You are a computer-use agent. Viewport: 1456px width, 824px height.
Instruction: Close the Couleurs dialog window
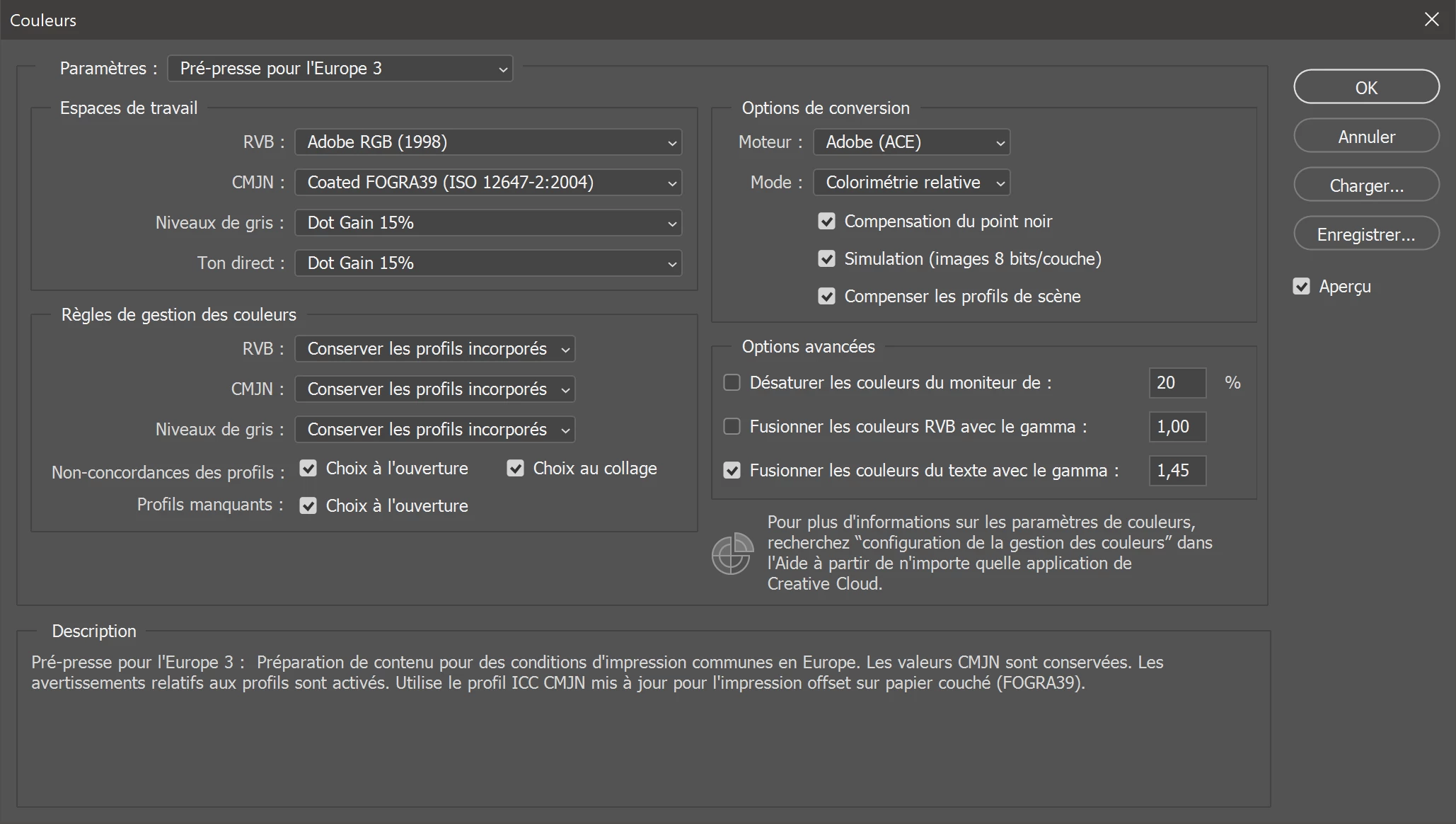(1431, 20)
